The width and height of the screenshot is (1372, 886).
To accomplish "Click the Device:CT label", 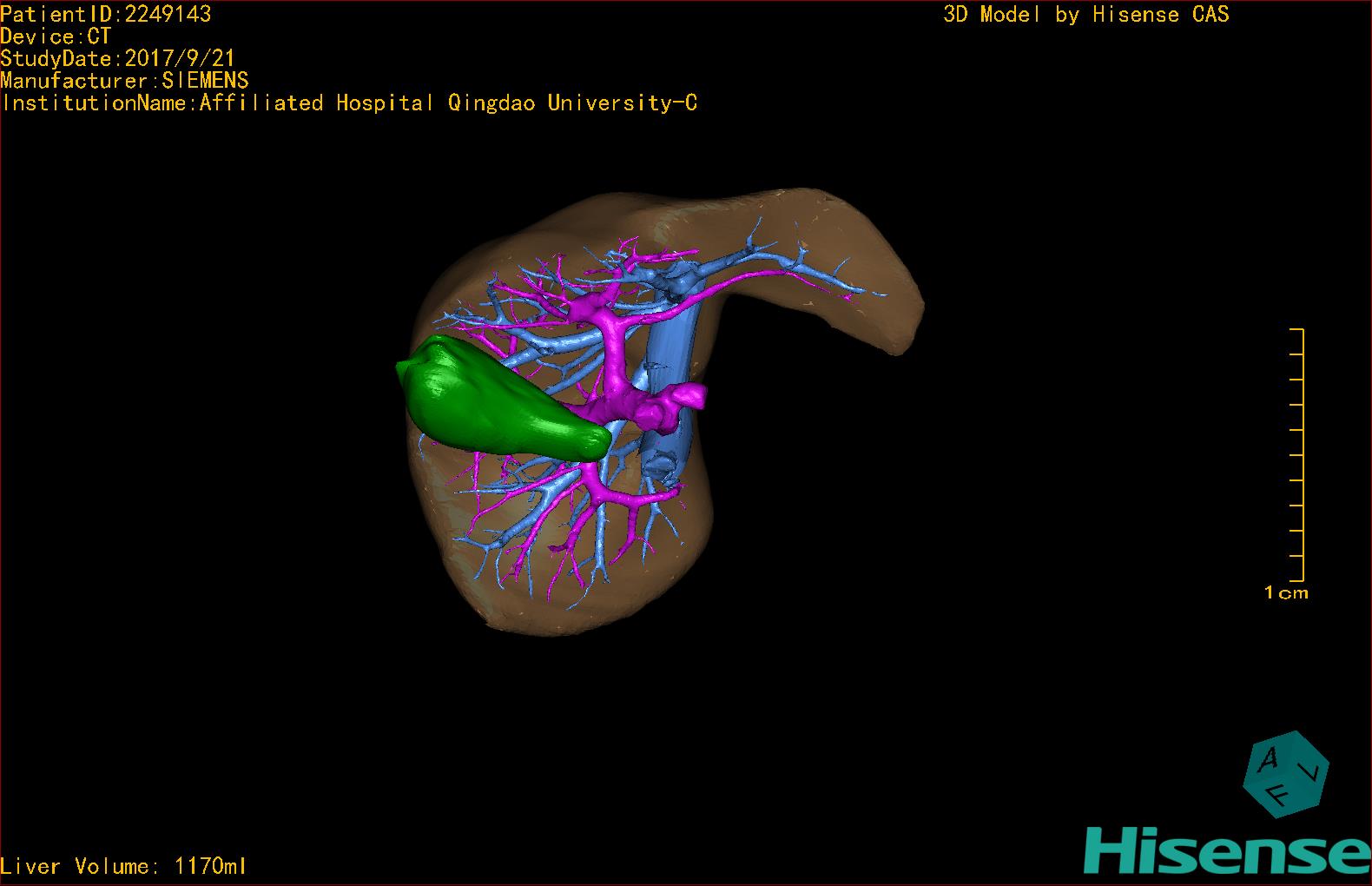I will pyautogui.click(x=56, y=36).
